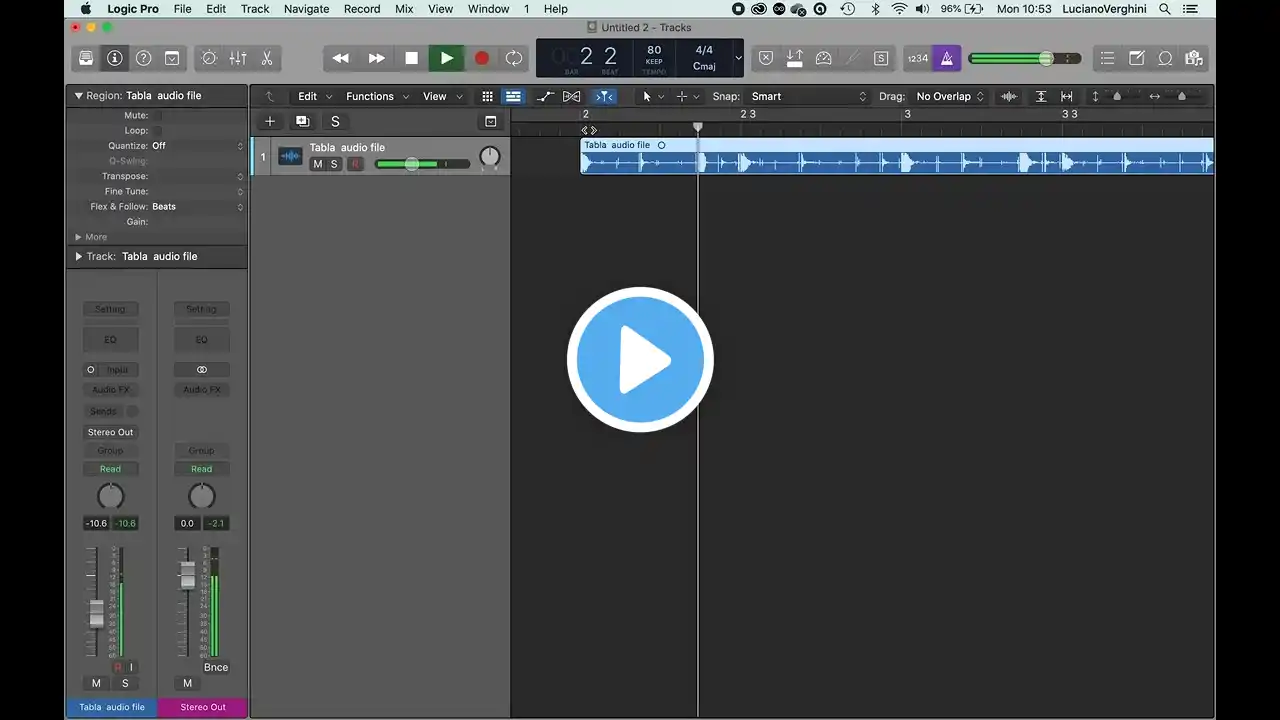Click the Rewind transport button
The height and width of the screenshot is (720, 1280).
341,58
